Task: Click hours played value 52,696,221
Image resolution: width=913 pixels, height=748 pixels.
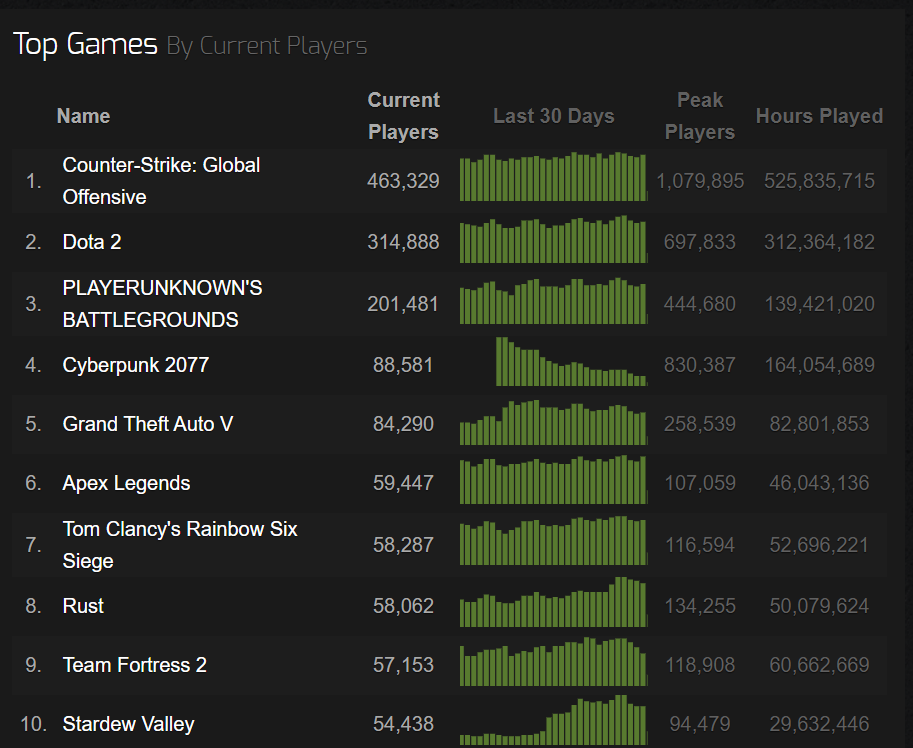Action: pyautogui.click(x=819, y=545)
